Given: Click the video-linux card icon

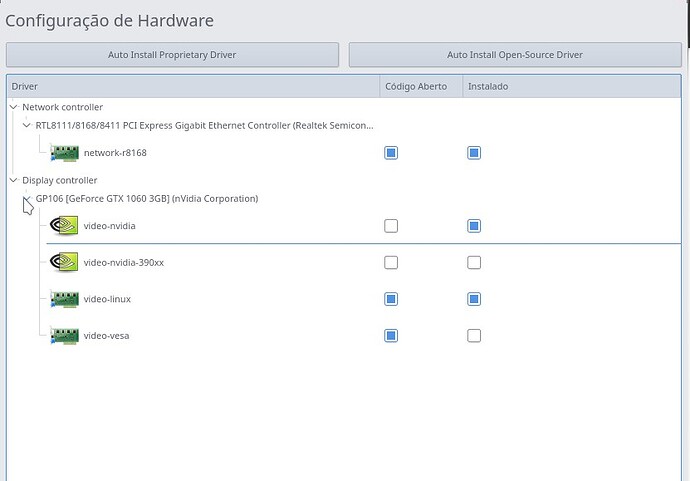Looking at the screenshot, I should pyautogui.click(x=65, y=299).
